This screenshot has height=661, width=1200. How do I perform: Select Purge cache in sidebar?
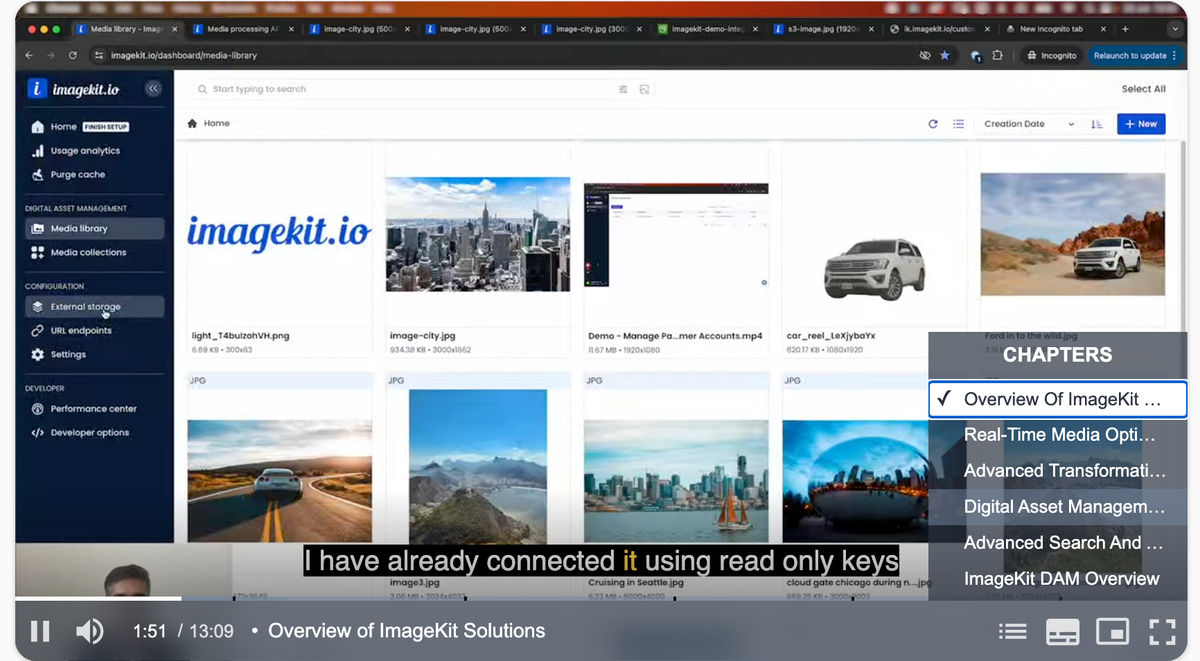[x=78, y=175]
